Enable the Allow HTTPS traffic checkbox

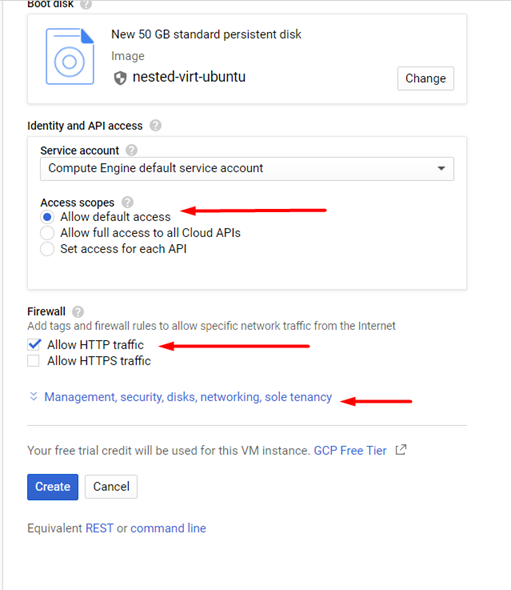[33, 360]
